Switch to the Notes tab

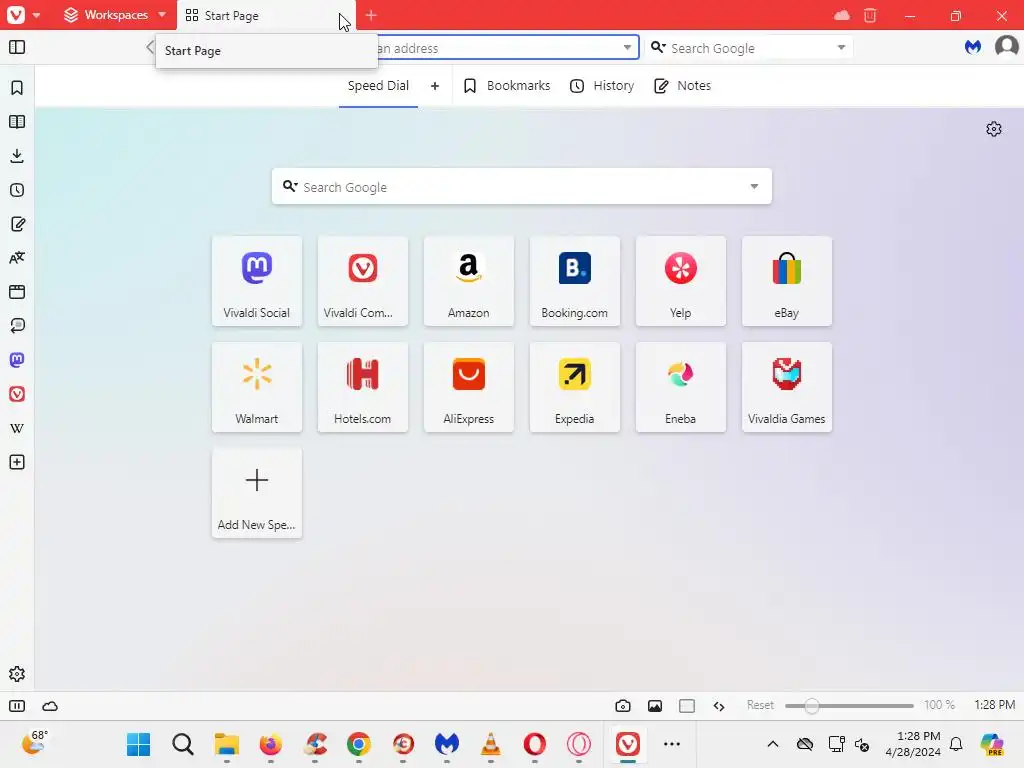[x=682, y=86]
